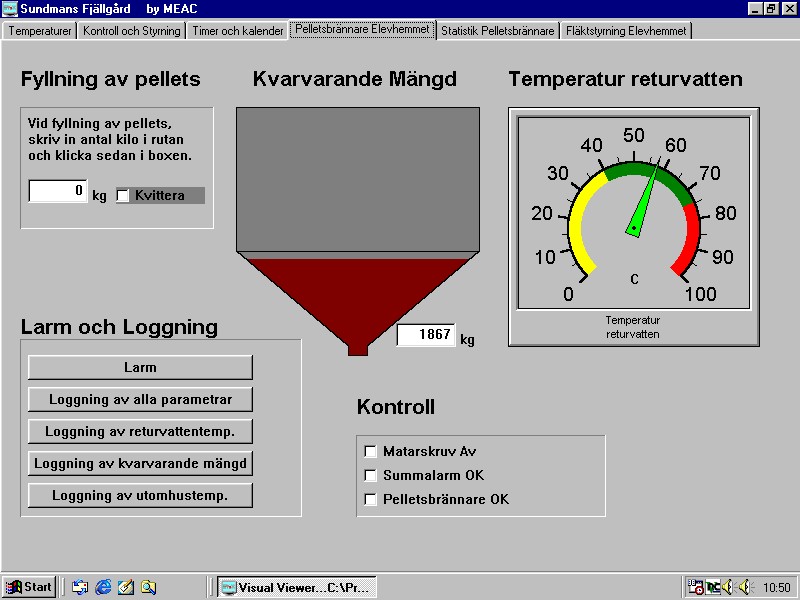Image resolution: width=800 pixels, height=600 pixels.
Task: Click the 10:50 system clock
Action: tap(777, 588)
